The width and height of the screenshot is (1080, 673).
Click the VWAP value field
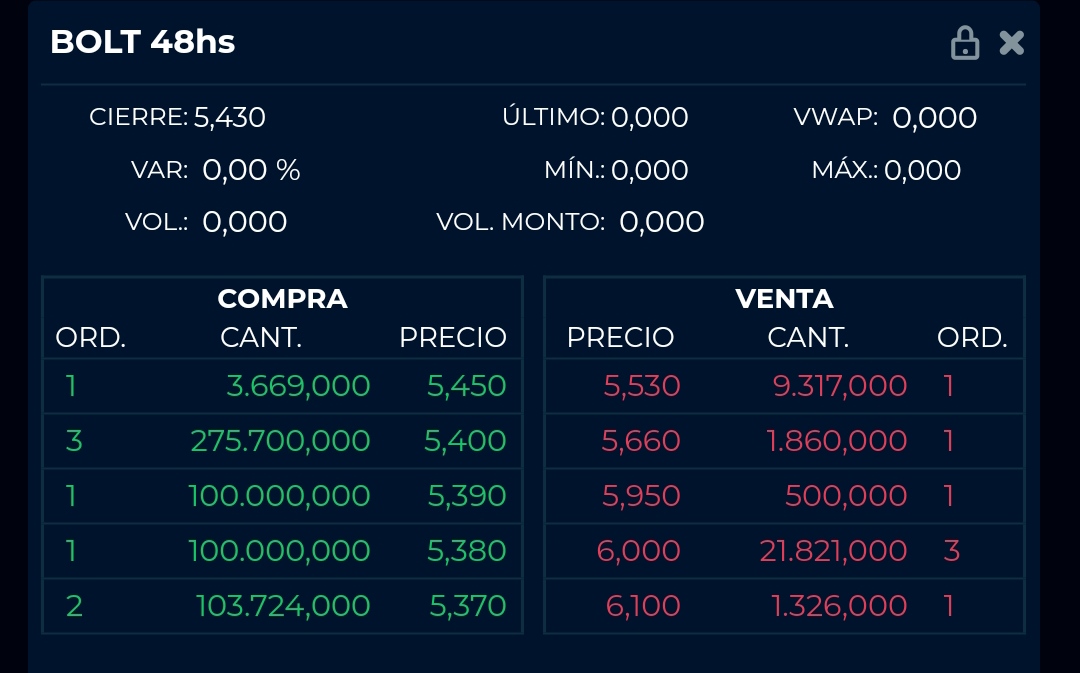click(x=934, y=118)
